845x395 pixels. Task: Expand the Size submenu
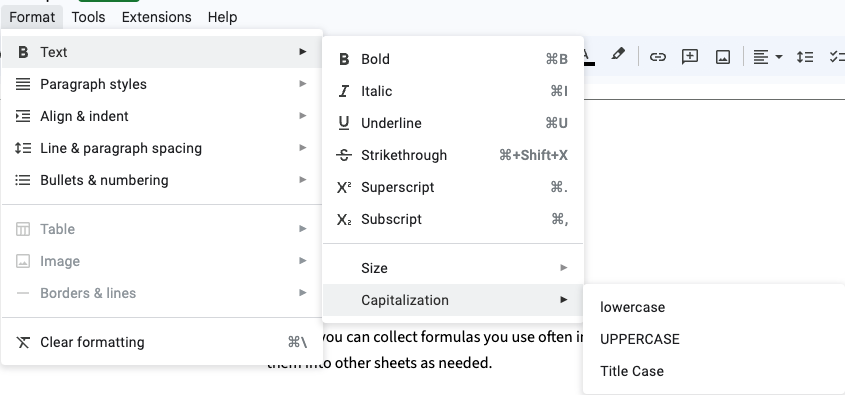tap(453, 268)
